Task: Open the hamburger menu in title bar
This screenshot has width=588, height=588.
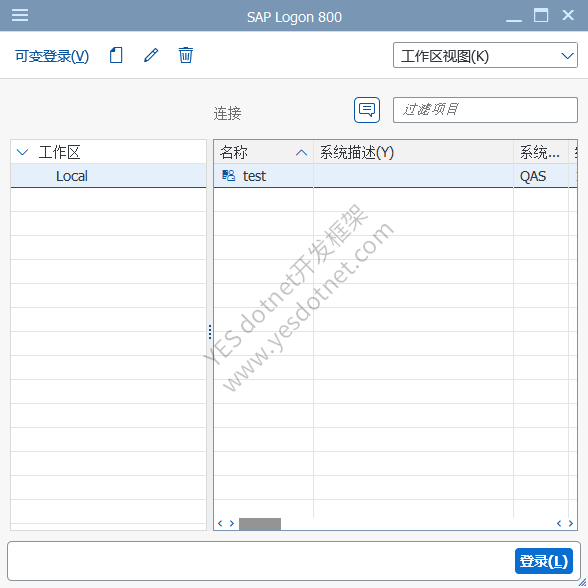Action: tap(20, 15)
